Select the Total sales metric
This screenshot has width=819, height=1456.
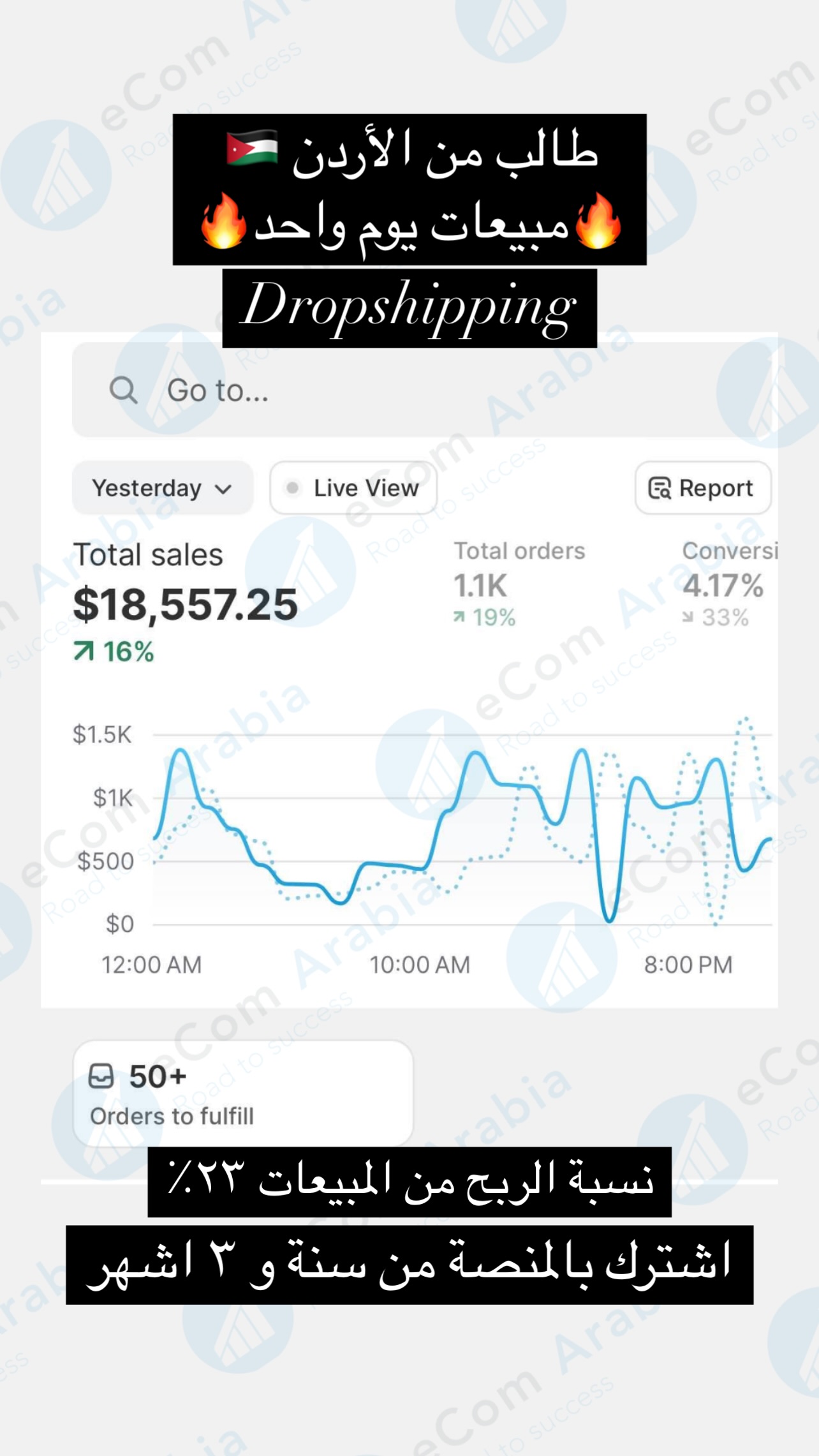(148, 554)
